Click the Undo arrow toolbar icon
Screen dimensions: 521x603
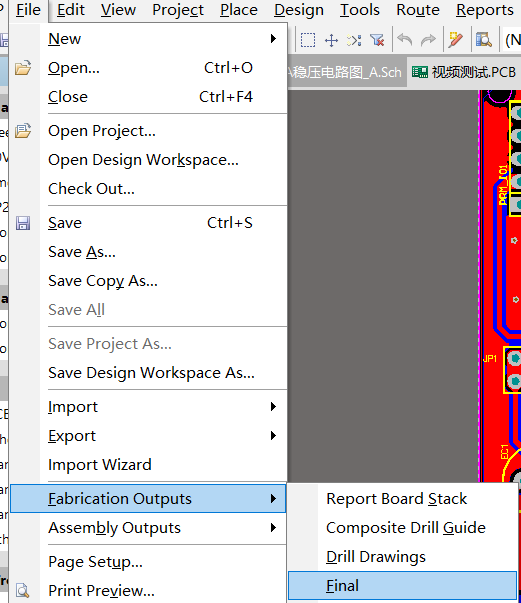pos(404,40)
